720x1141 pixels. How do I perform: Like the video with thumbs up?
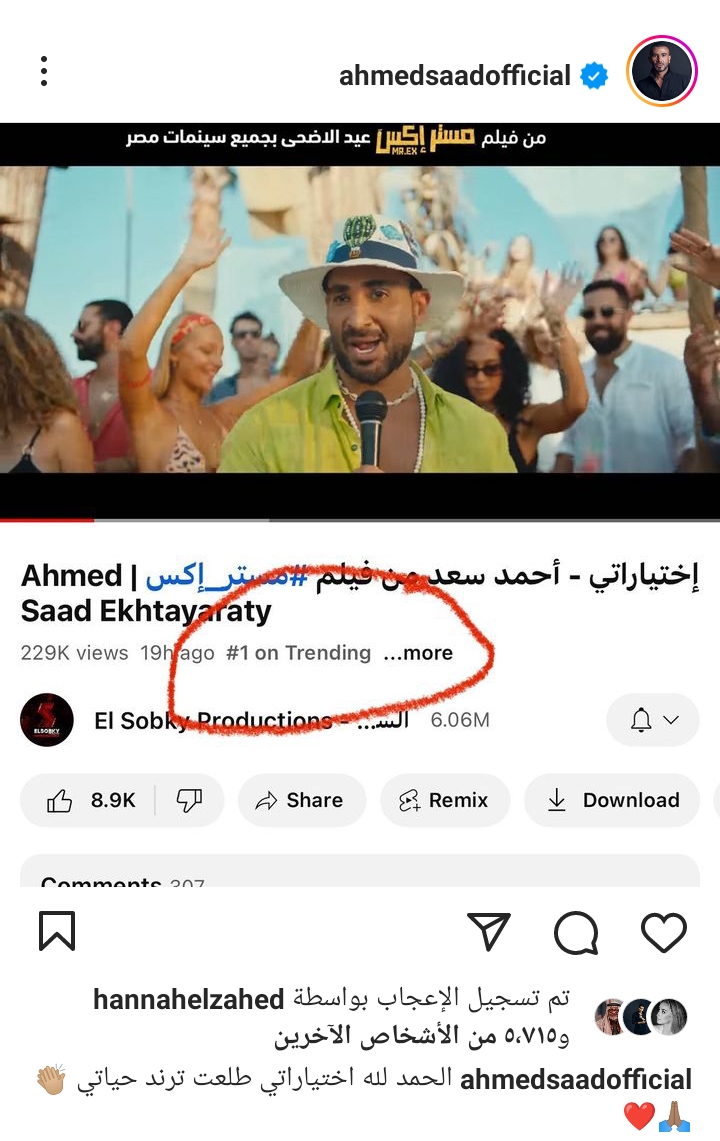click(x=90, y=800)
